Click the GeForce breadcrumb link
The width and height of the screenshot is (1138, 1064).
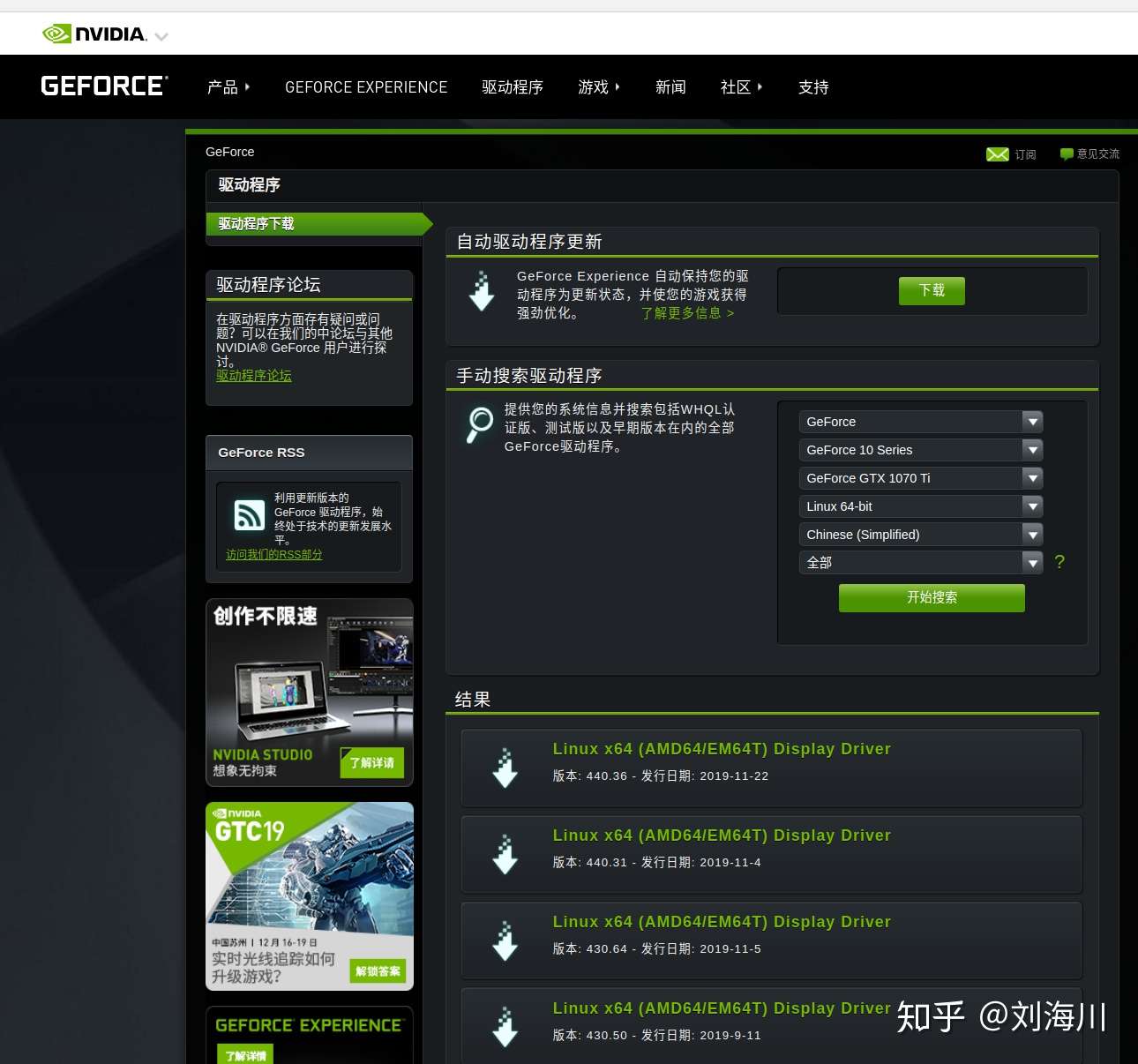pos(230,152)
